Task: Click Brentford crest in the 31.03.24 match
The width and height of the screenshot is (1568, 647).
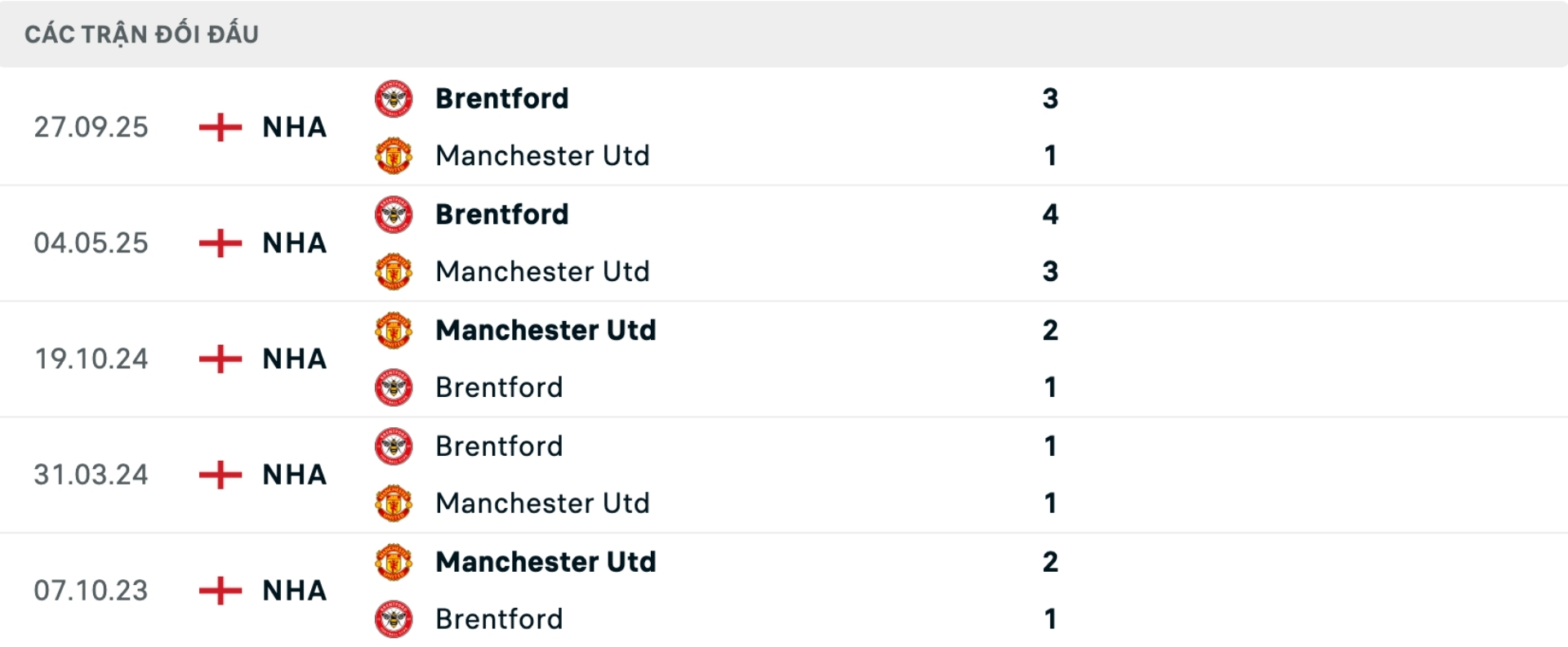Action: [x=394, y=447]
